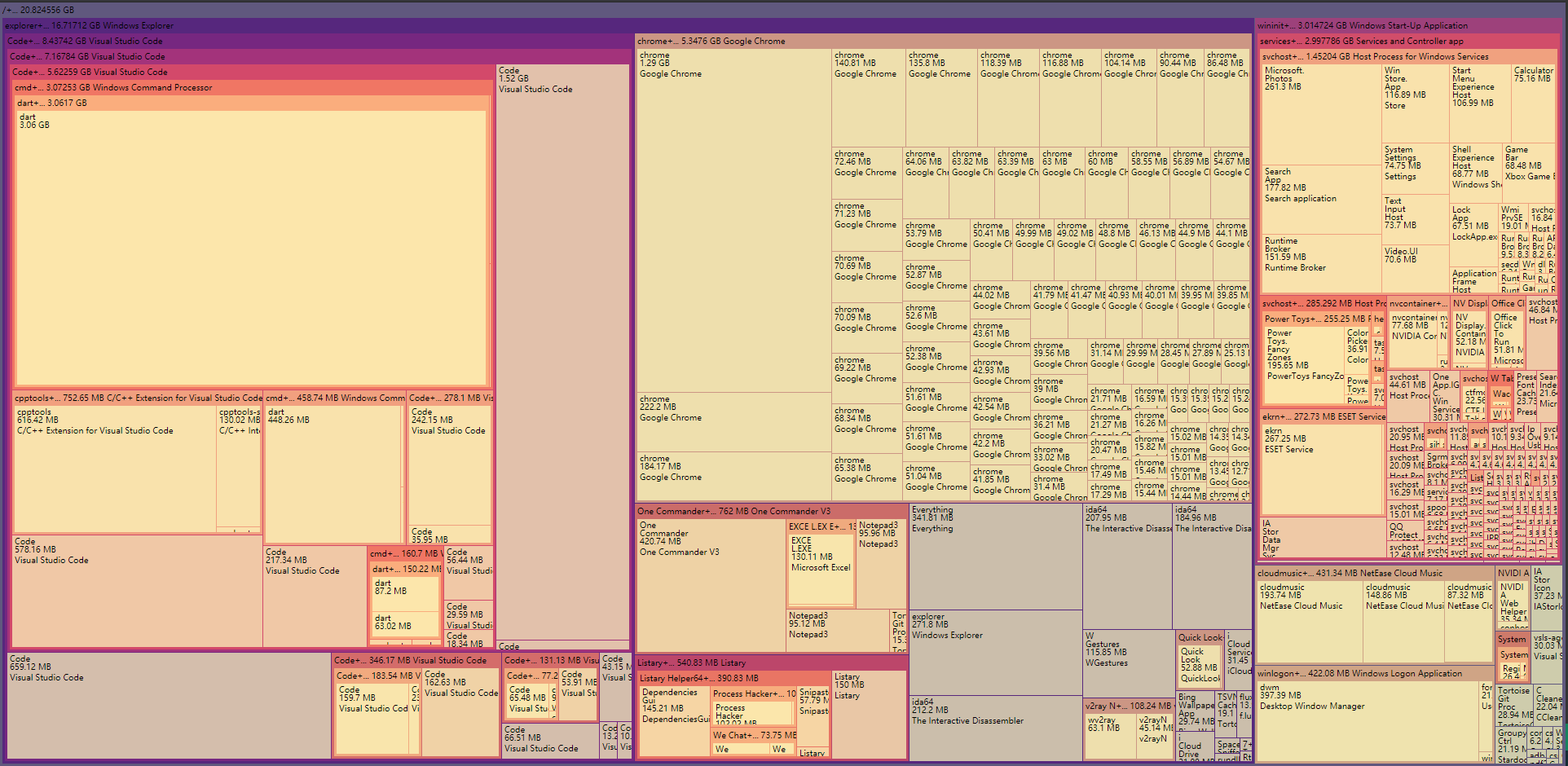Image resolution: width=1568 pixels, height=766 pixels.
Task: Click the Snipaste 57.79 MB cell
Action: [x=813, y=715]
